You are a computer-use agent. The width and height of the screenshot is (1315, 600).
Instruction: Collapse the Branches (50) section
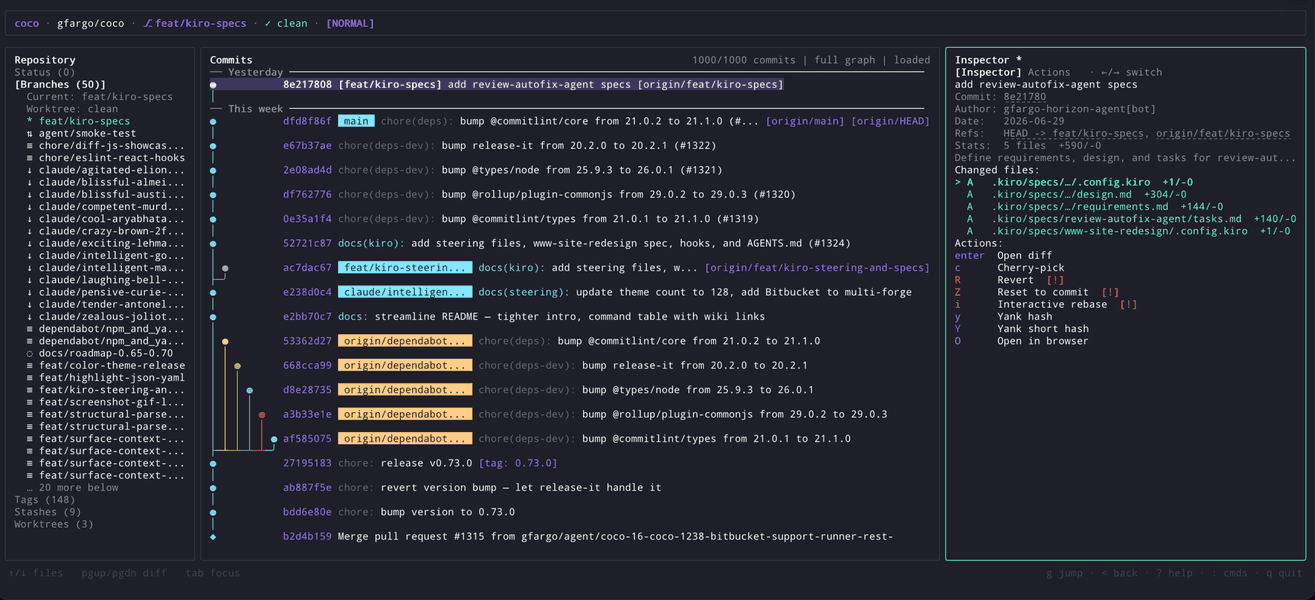[x=60, y=85]
